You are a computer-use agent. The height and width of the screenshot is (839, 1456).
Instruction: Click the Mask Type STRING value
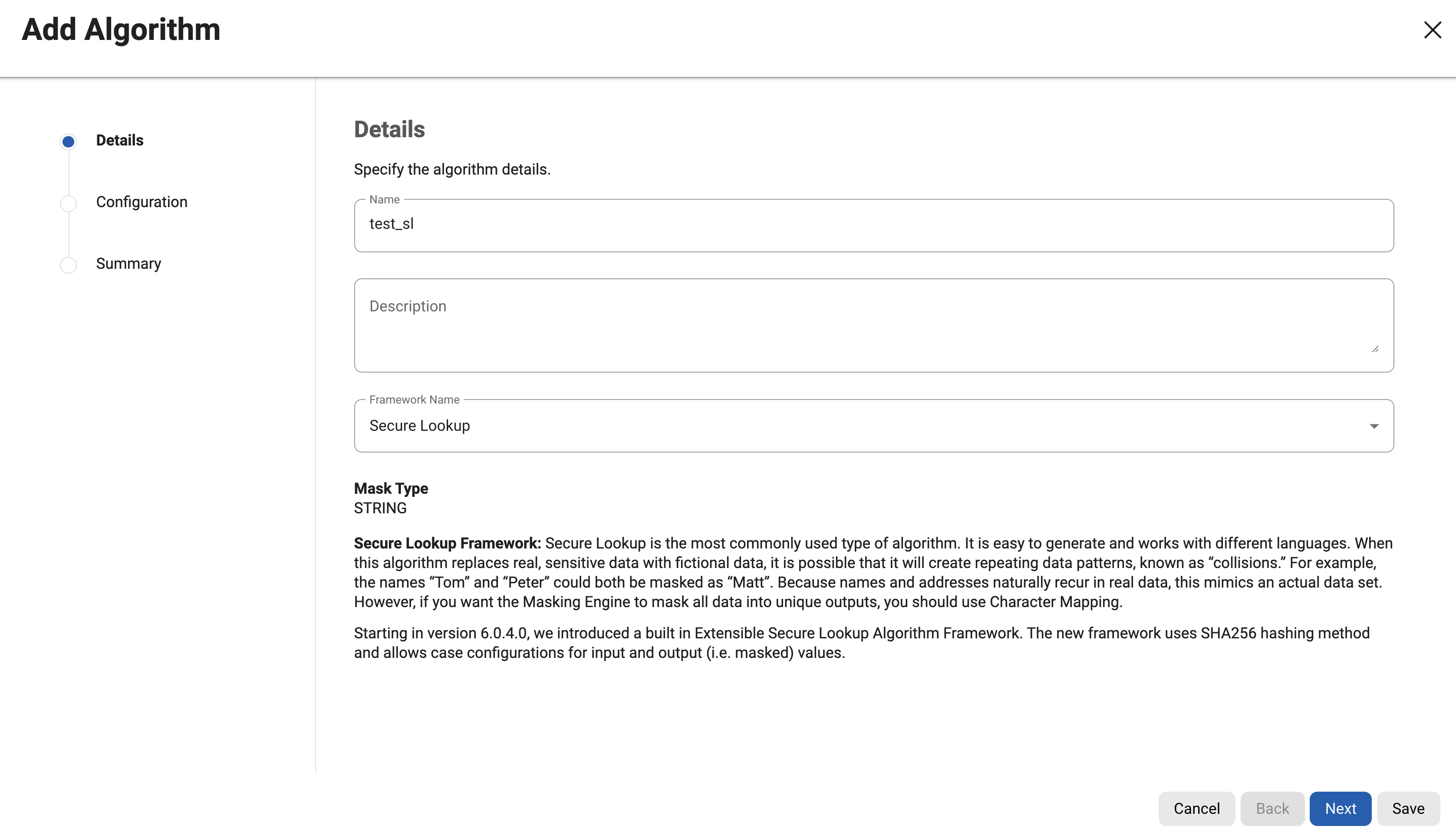tap(380, 508)
